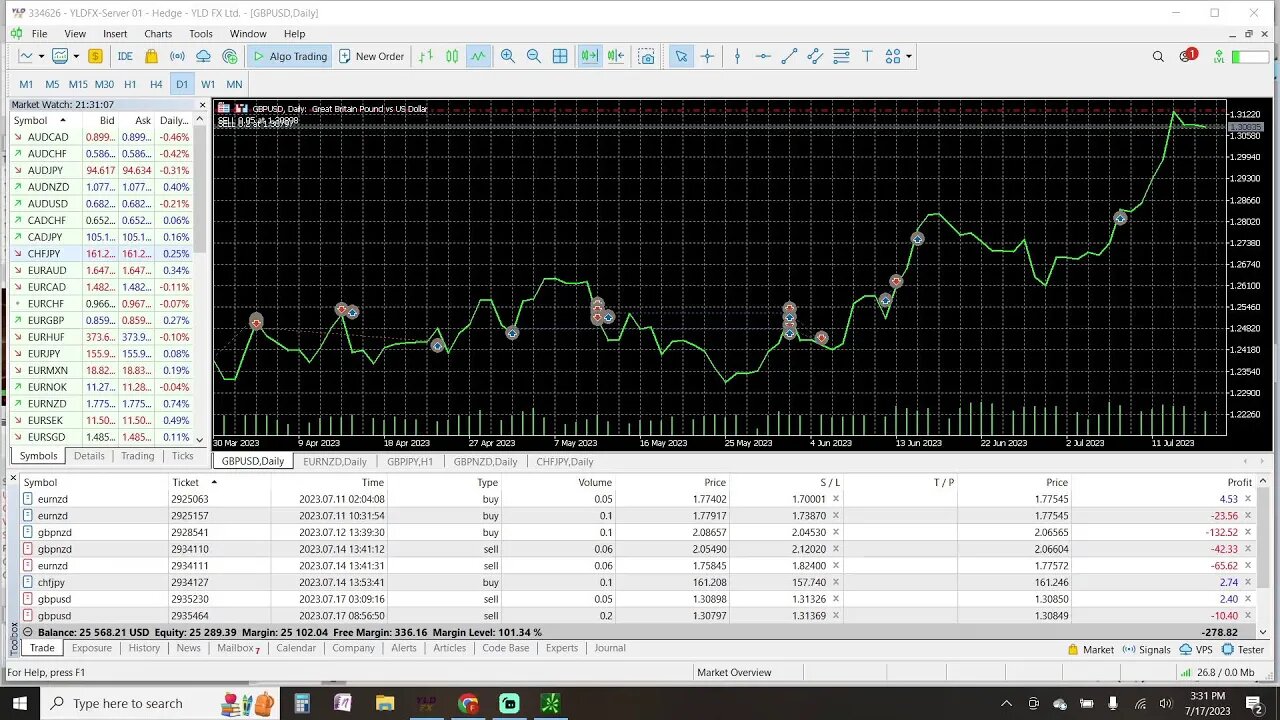
Task: Select the text label tool
Action: pos(867,57)
